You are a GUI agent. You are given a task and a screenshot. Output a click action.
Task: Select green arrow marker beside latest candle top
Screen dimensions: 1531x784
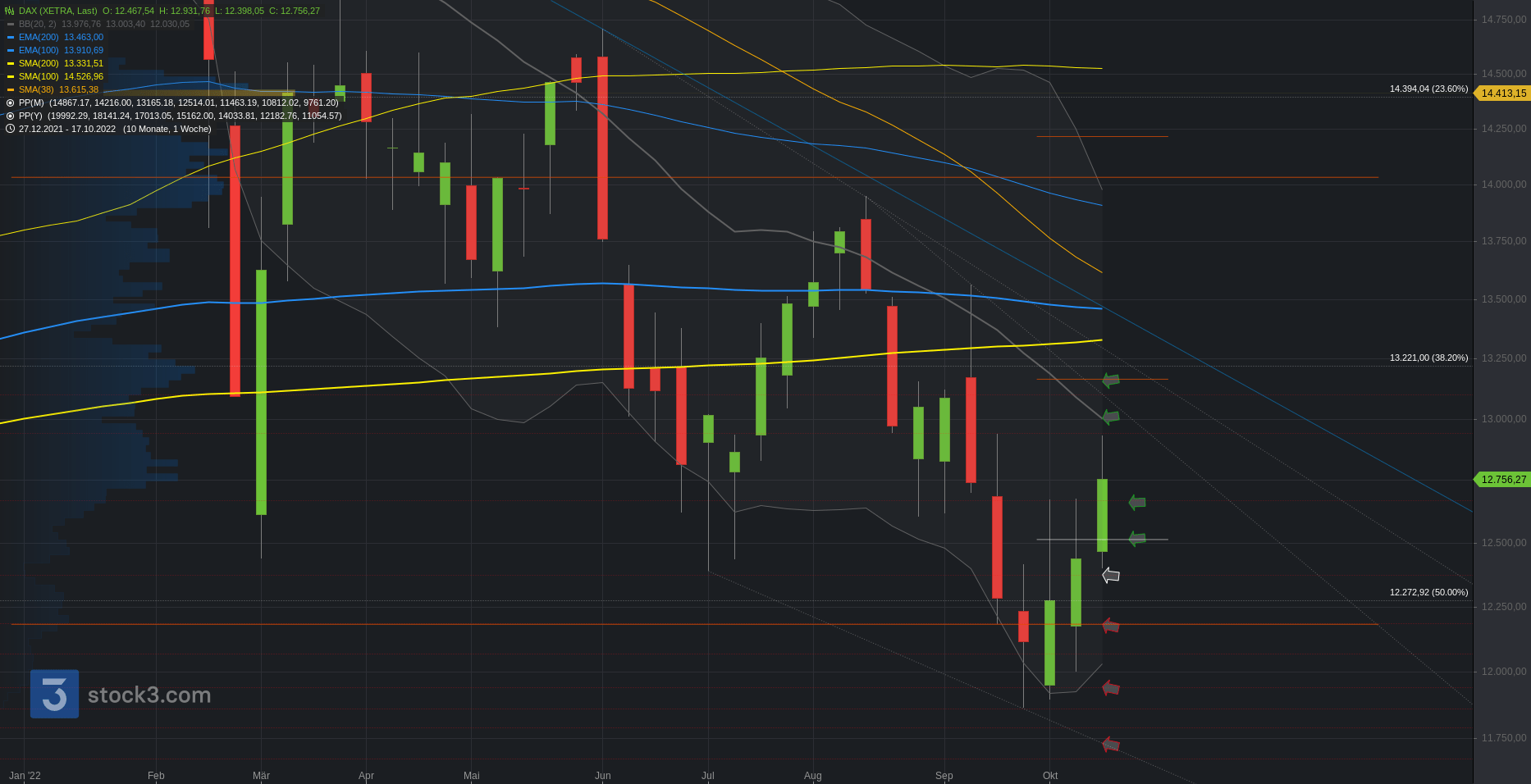click(1137, 502)
